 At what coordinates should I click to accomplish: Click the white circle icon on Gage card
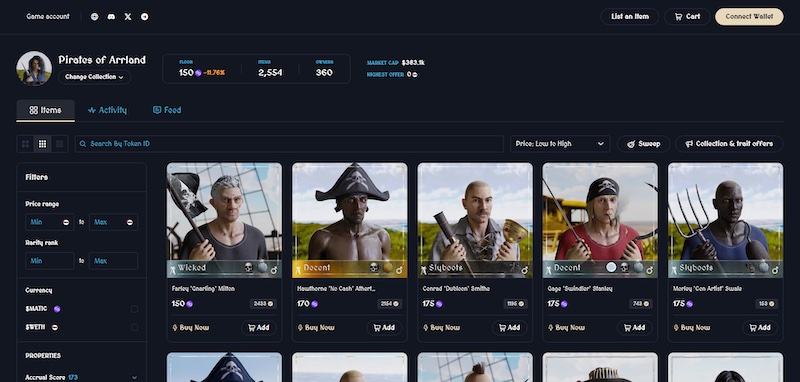point(611,267)
